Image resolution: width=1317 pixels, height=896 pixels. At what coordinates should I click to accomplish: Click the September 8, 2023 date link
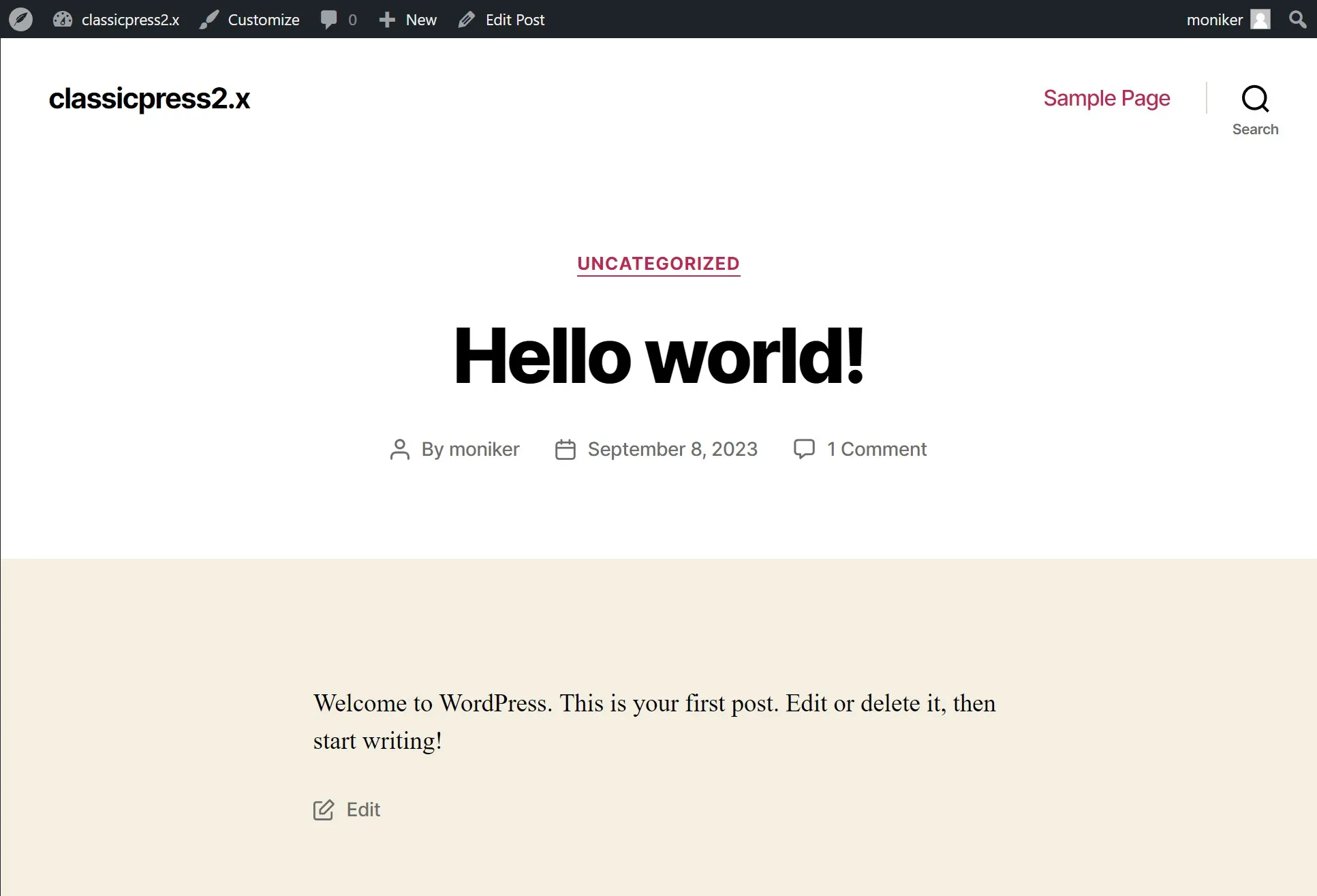(672, 449)
